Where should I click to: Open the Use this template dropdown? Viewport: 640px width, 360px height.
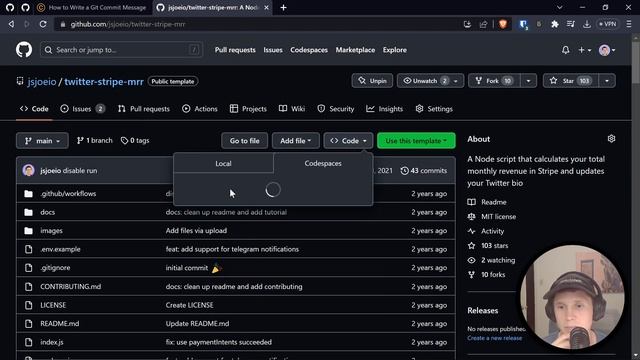tap(416, 140)
